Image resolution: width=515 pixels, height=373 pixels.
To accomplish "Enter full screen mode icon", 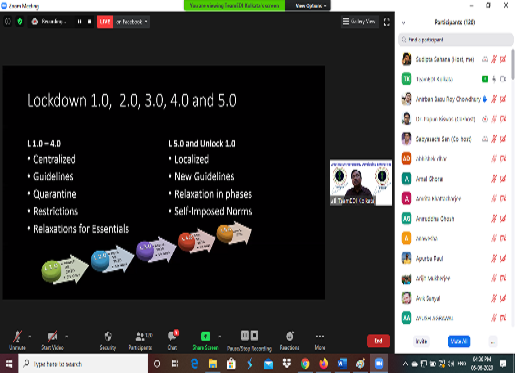I will click(387, 22).
